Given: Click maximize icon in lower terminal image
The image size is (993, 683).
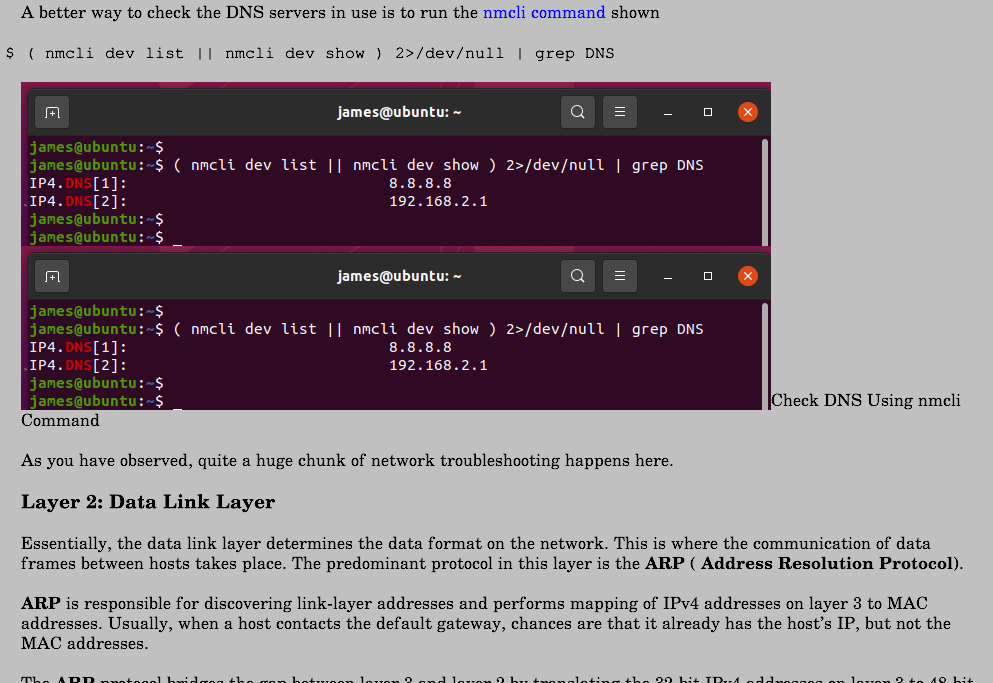Looking at the screenshot, I should [x=708, y=276].
